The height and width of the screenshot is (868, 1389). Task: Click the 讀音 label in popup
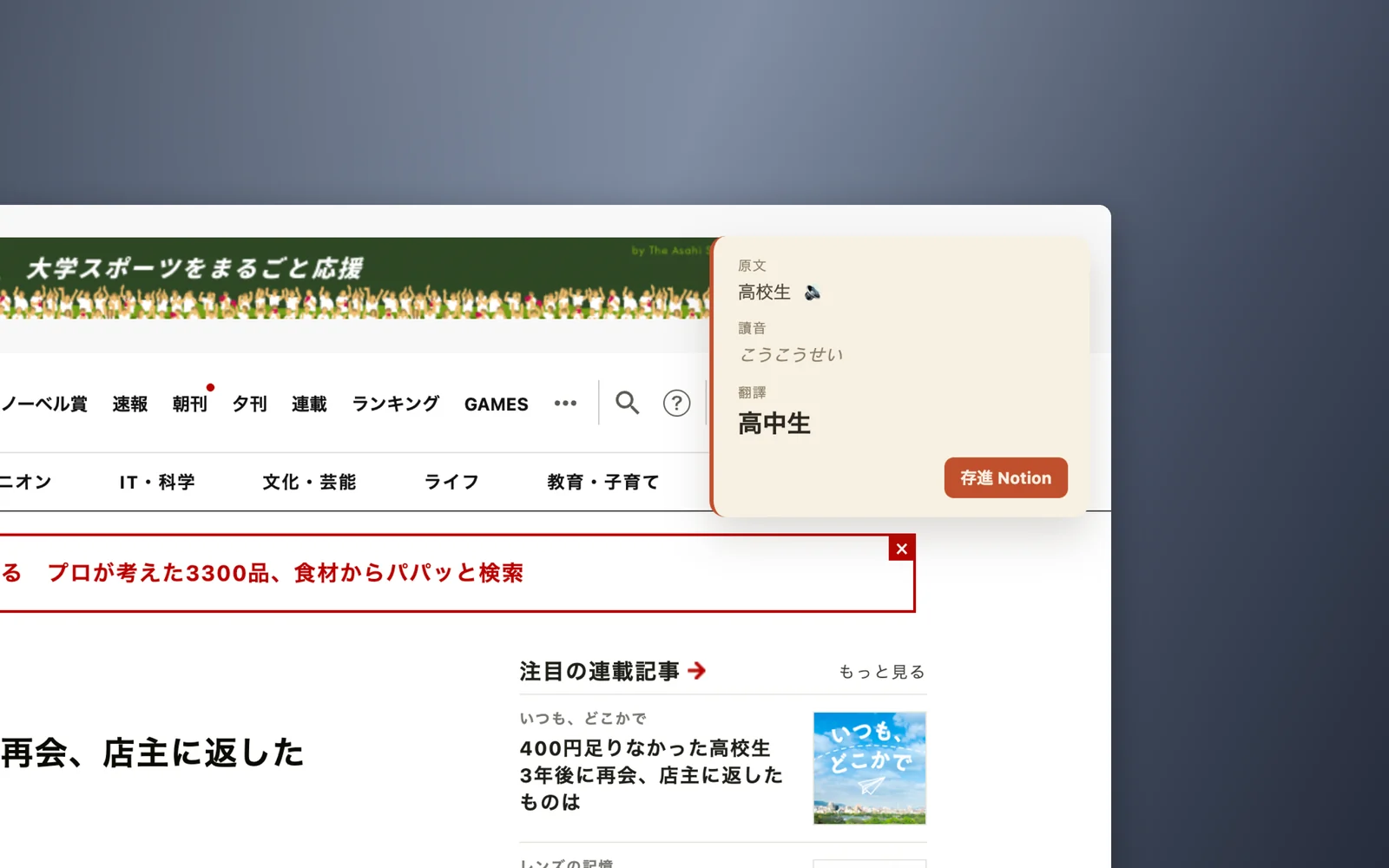(x=752, y=328)
